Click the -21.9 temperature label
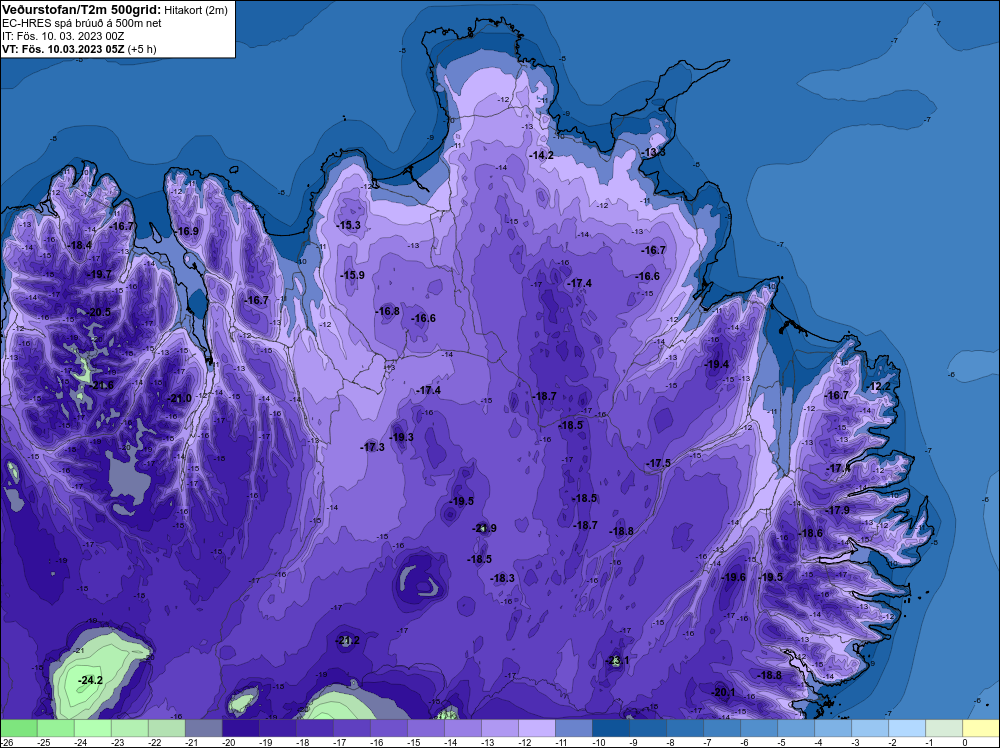Screen dimensions: 1000x748 pos(485,529)
